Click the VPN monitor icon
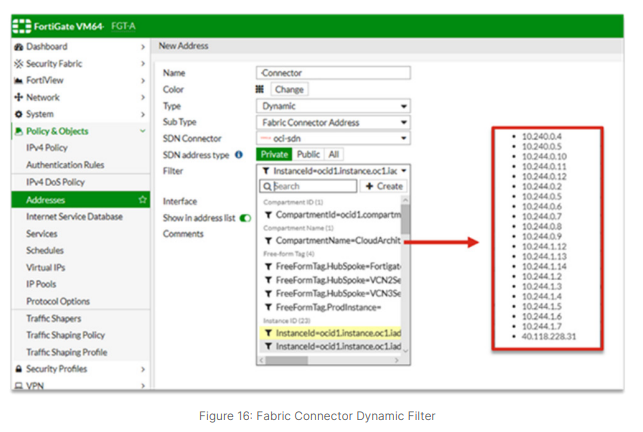 18,386
